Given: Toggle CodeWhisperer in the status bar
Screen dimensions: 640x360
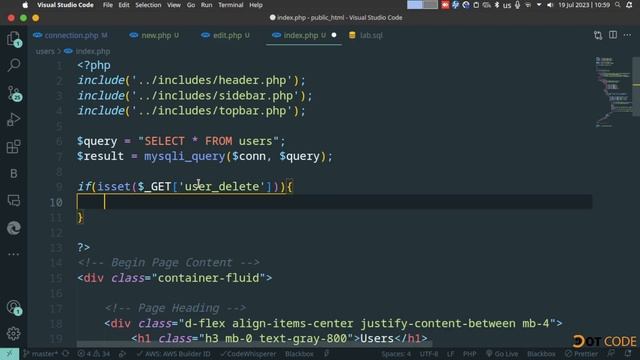Looking at the screenshot, I should click(x=248, y=354).
